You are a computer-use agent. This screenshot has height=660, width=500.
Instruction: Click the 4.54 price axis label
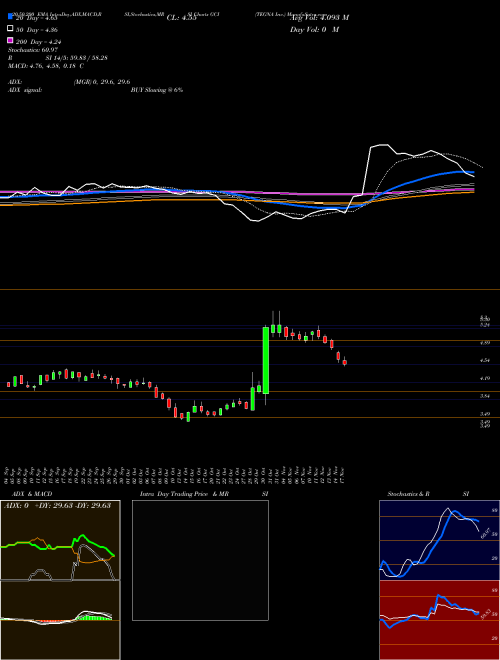tap(485, 360)
